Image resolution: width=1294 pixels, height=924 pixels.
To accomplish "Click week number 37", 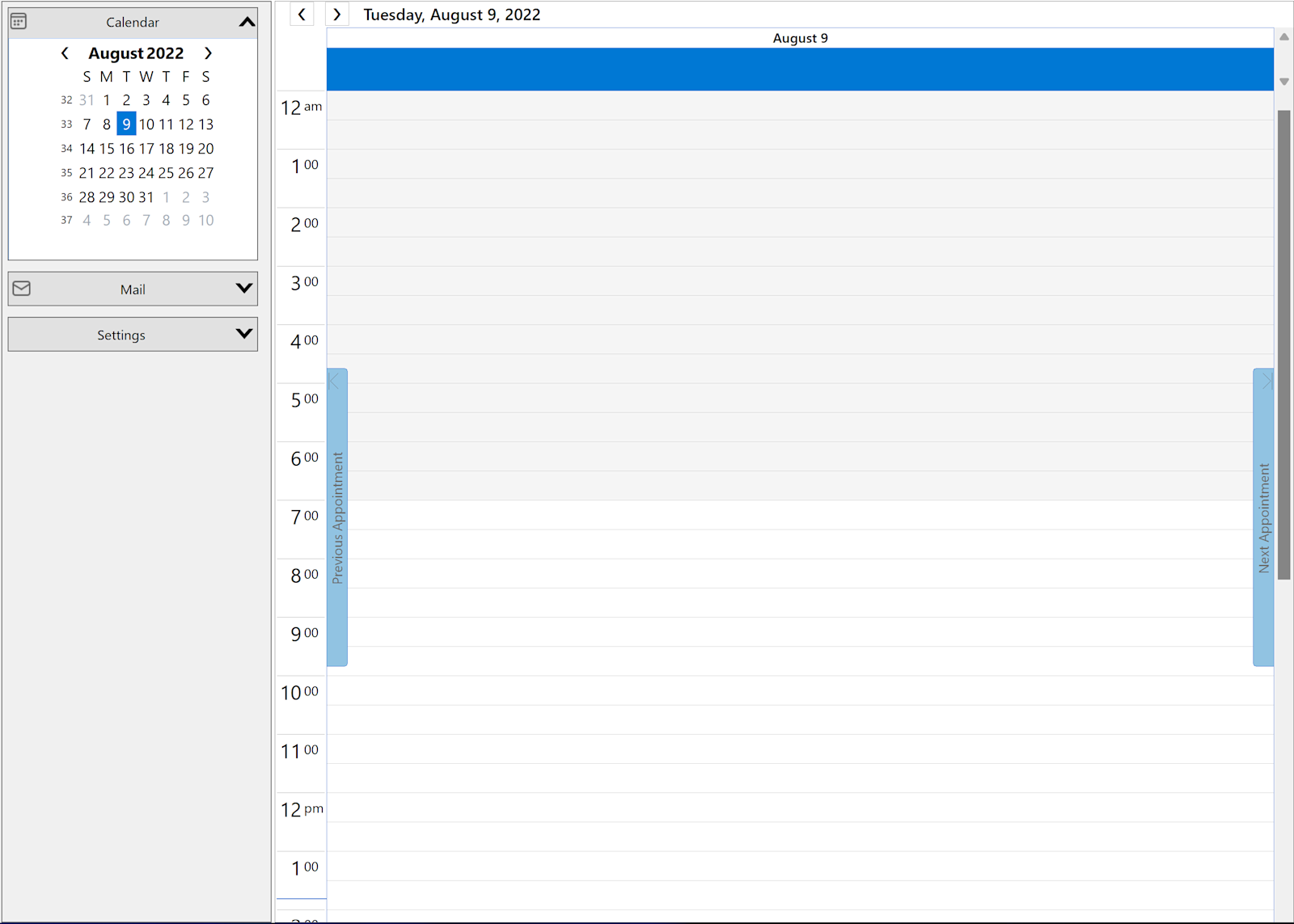I will tap(66, 220).
